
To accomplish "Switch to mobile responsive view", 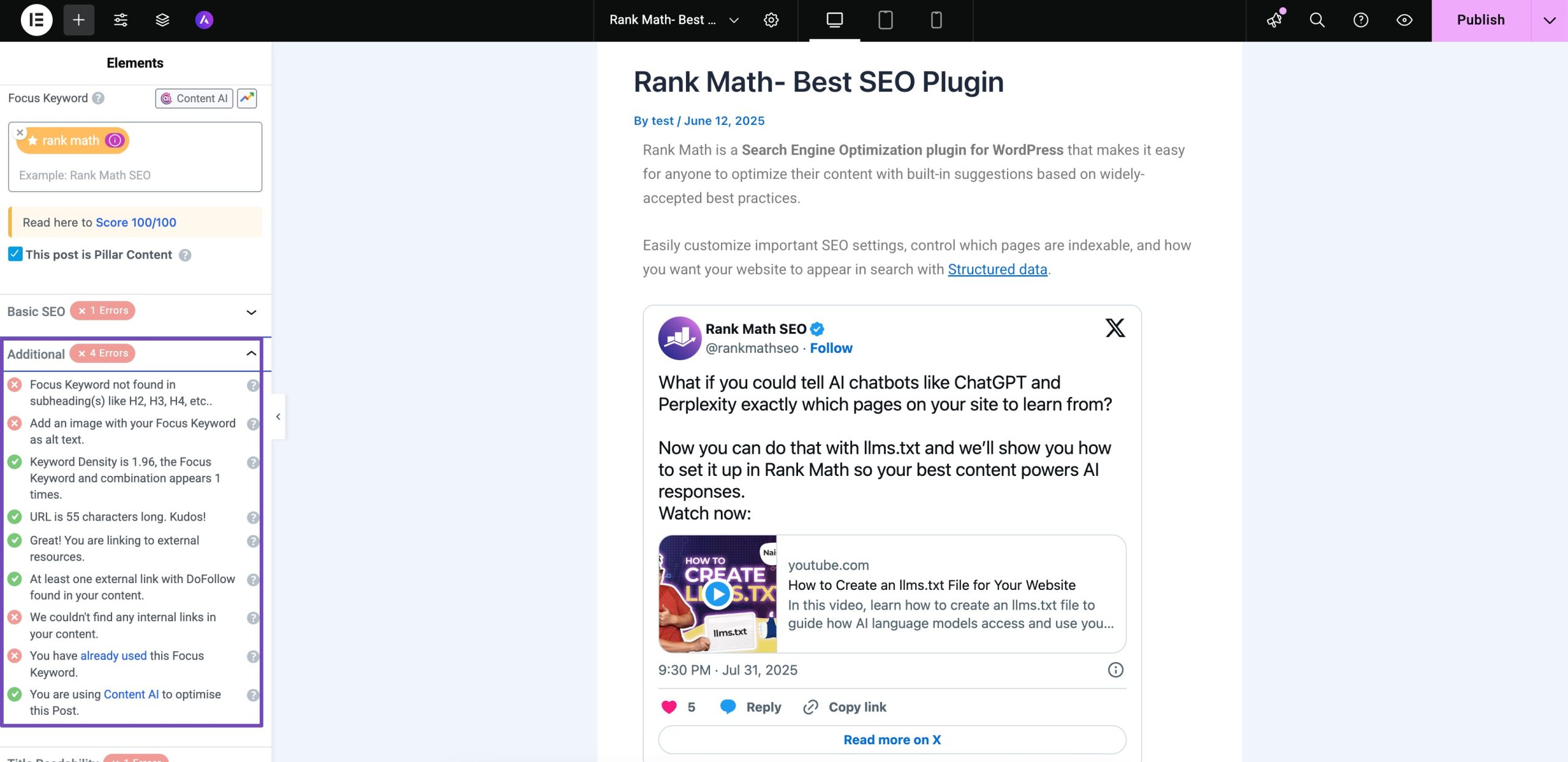I will [x=936, y=20].
